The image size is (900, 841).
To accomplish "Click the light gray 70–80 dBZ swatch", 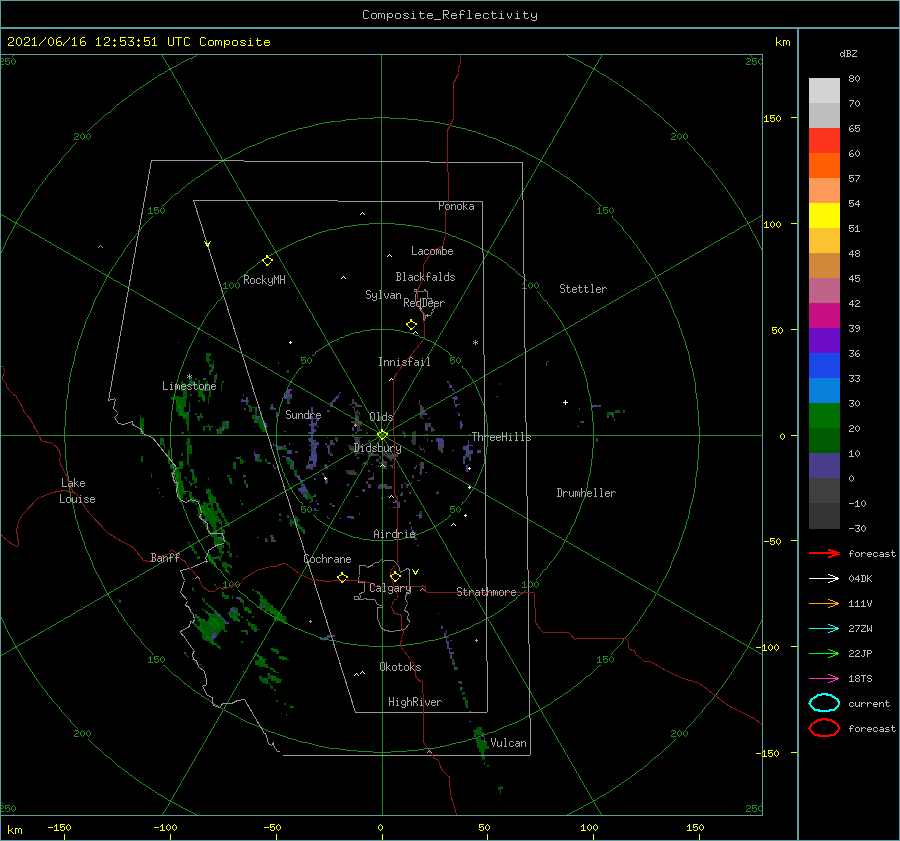I will point(824,91).
